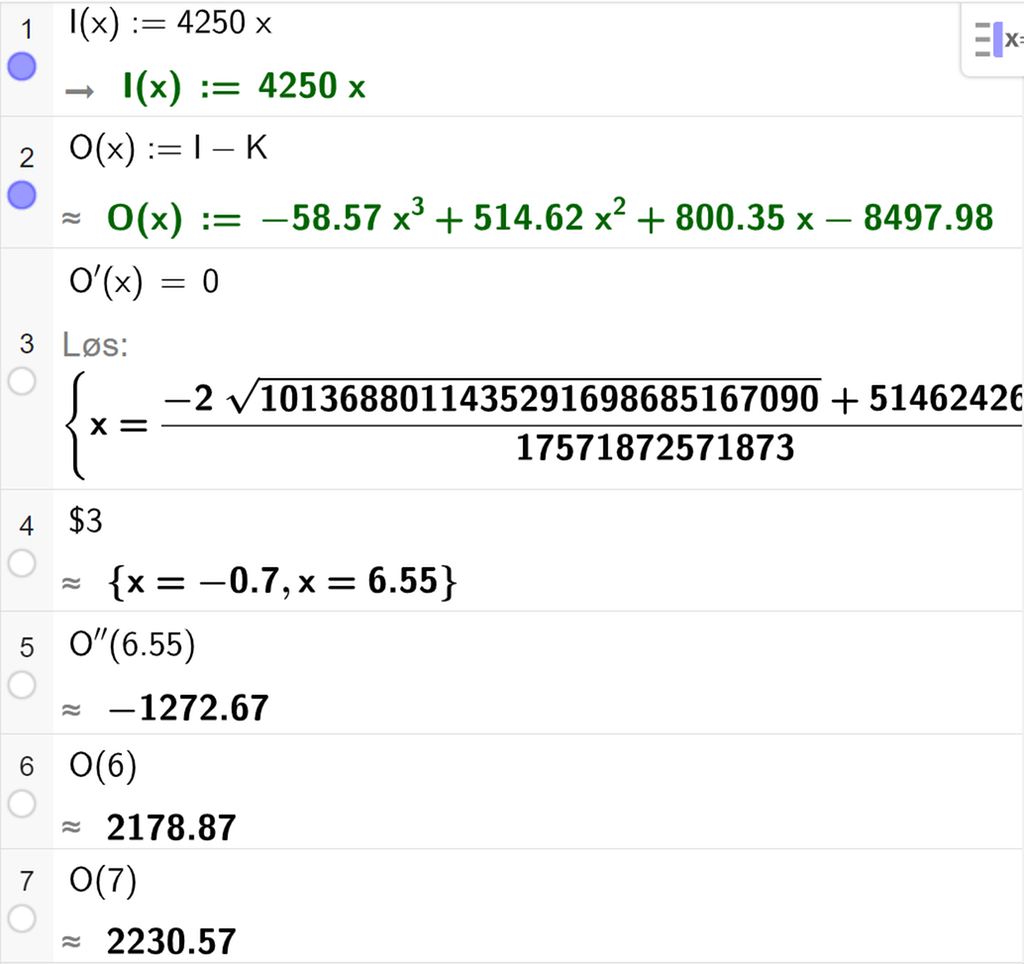The height and width of the screenshot is (964, 1024).
Task: Toggle visibility circle next to O''(6.55)
Action: tap(22, 686)
